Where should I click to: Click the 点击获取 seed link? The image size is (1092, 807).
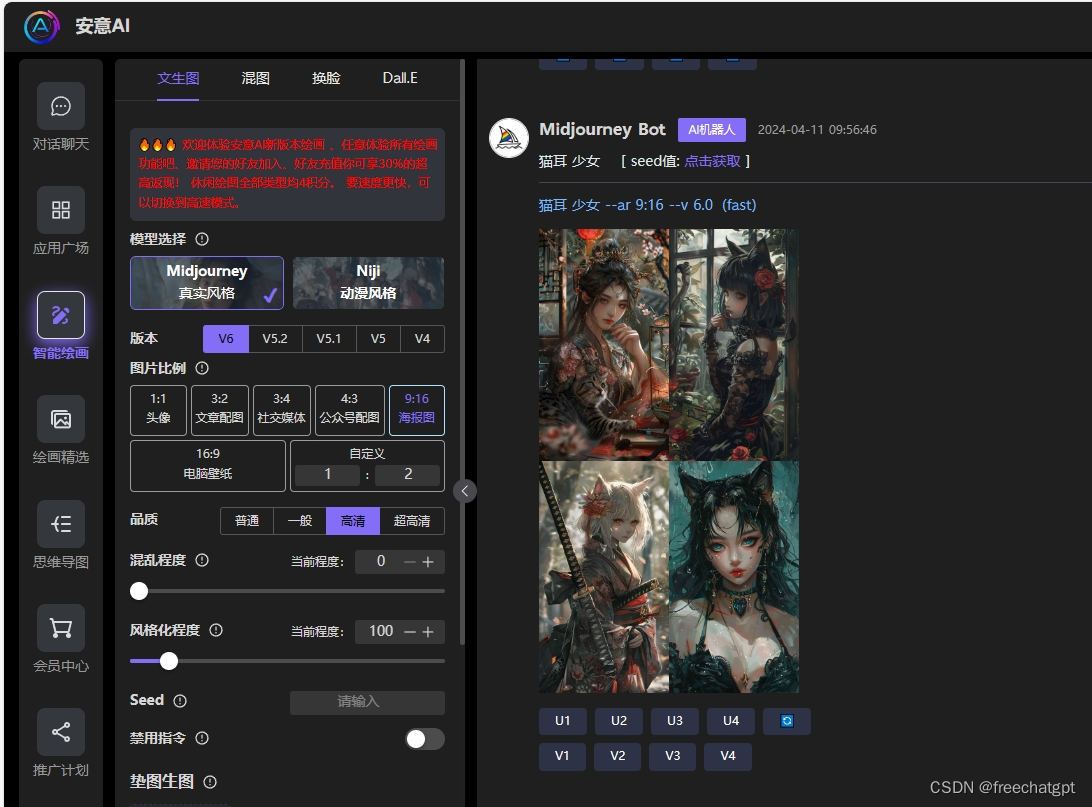pos(712,161)
